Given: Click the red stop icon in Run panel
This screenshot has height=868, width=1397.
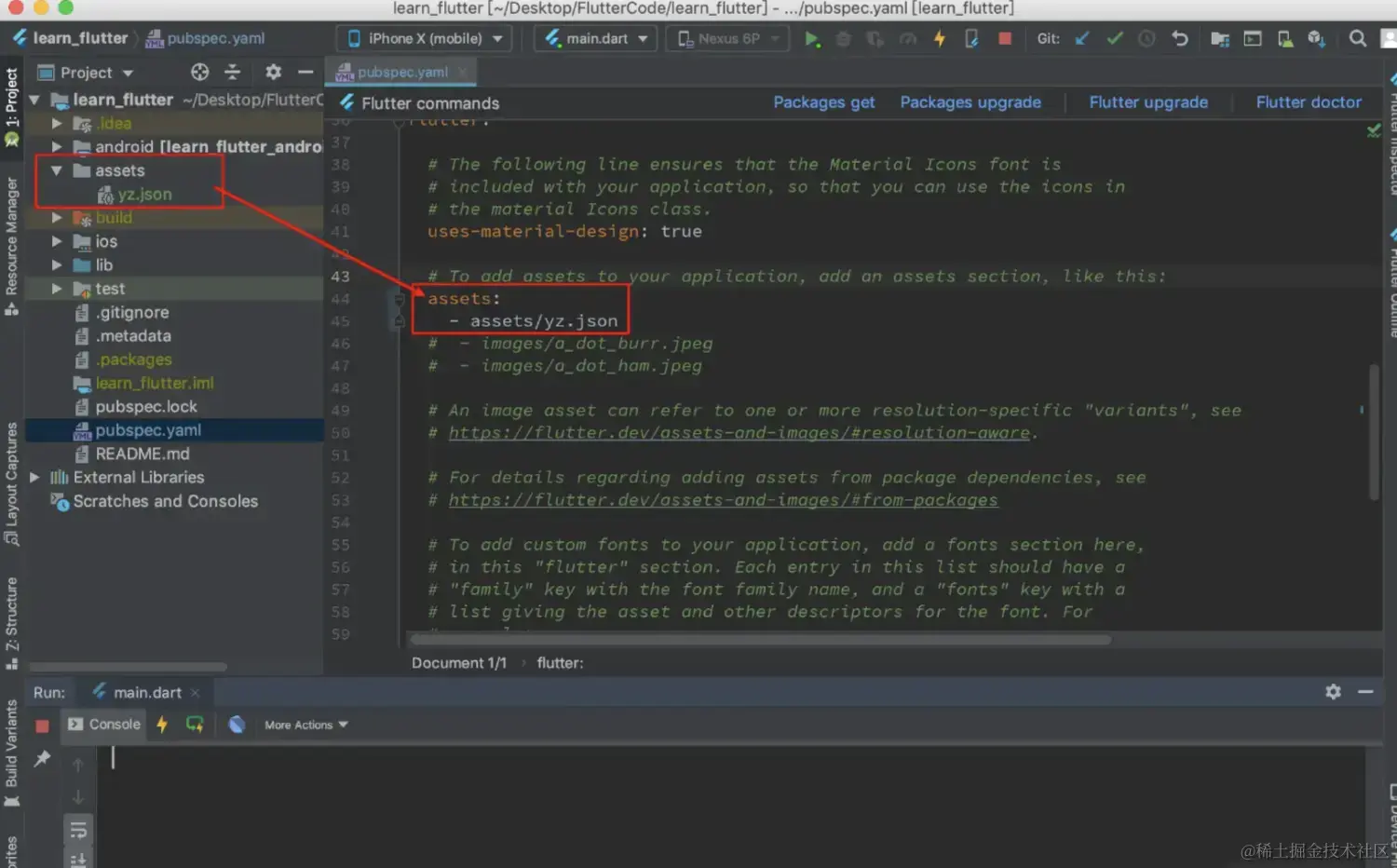Looking at the screenshot, I should point(42,726).
